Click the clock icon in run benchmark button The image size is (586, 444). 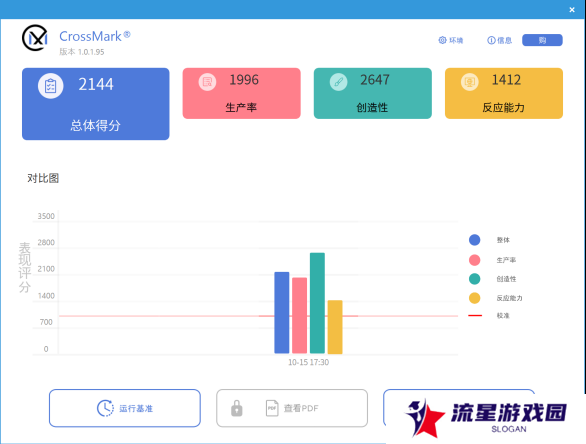click(x=105, y=408)
